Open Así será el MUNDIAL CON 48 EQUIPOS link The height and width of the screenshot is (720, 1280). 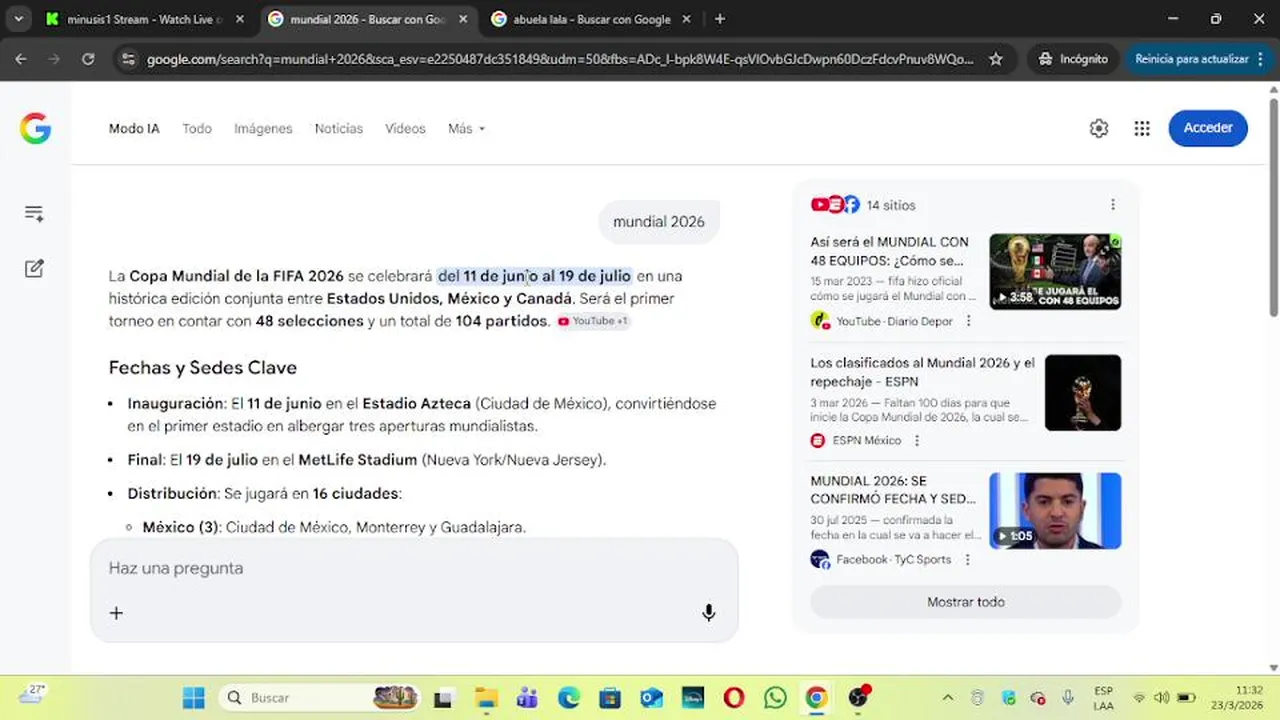pos(890,251)
